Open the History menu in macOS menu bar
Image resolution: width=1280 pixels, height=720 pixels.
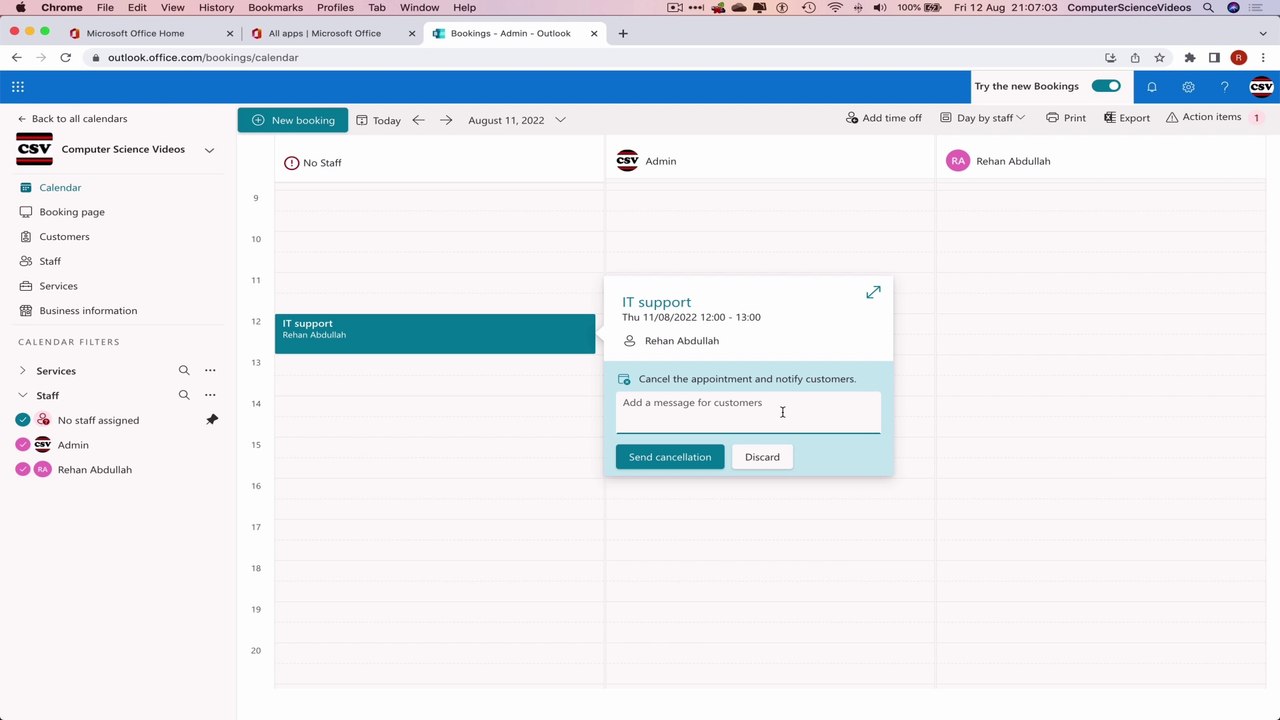[x=216, y=8]
